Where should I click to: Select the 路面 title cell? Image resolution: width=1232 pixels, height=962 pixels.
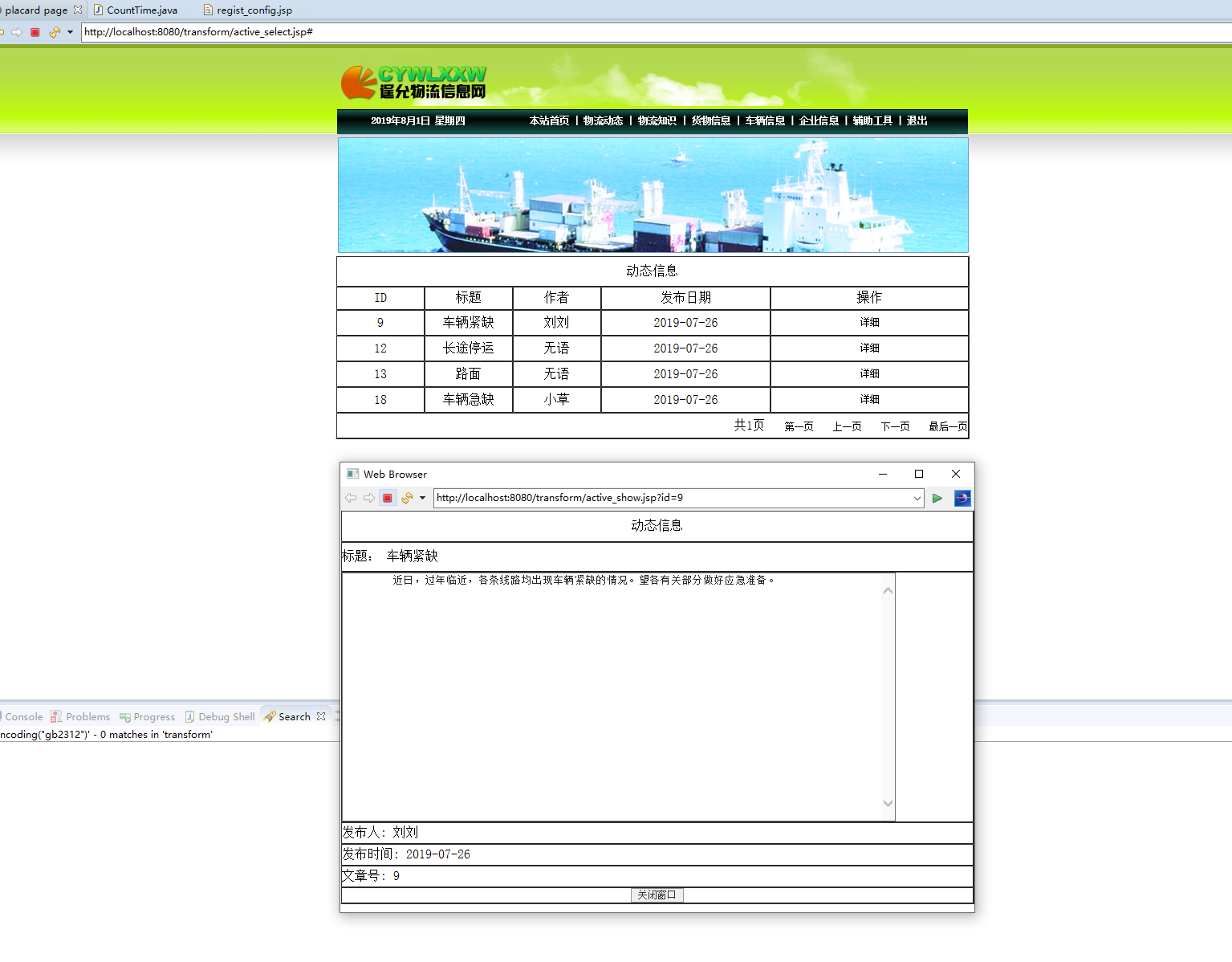point(469,373)
